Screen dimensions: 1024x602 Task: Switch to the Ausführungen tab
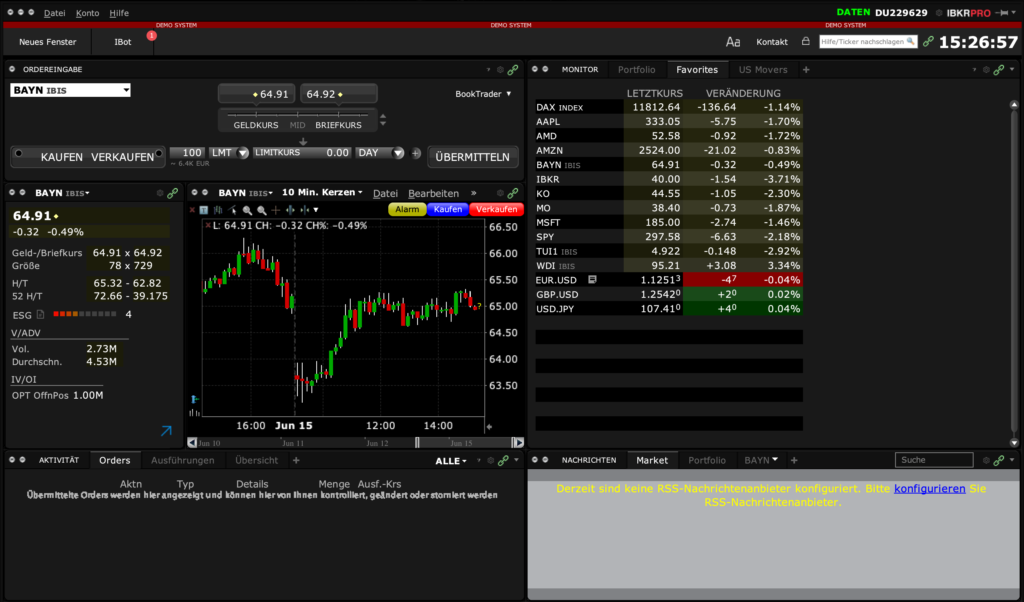click(182, 460)
